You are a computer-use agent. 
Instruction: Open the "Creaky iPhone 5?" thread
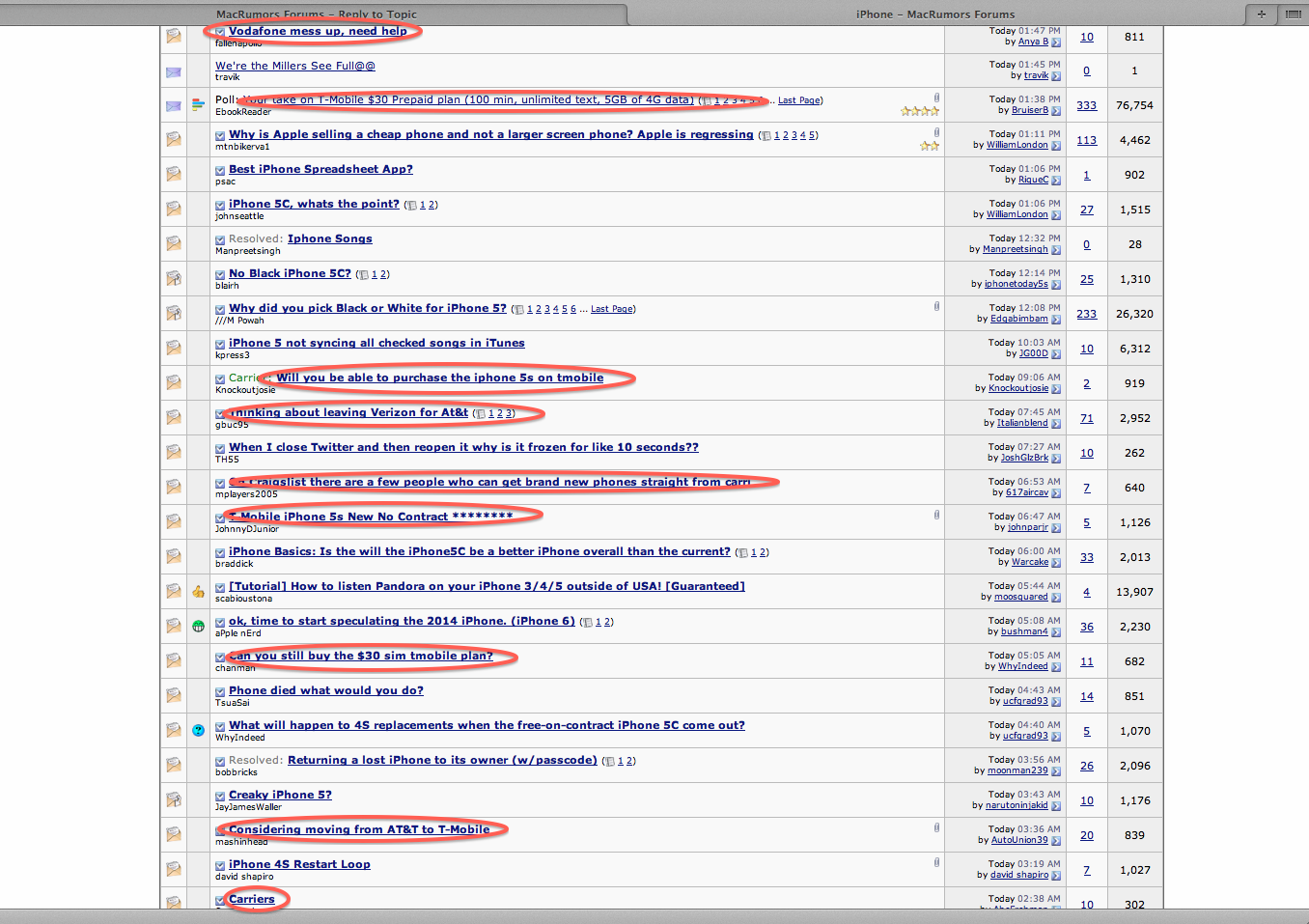coord(280,795)
